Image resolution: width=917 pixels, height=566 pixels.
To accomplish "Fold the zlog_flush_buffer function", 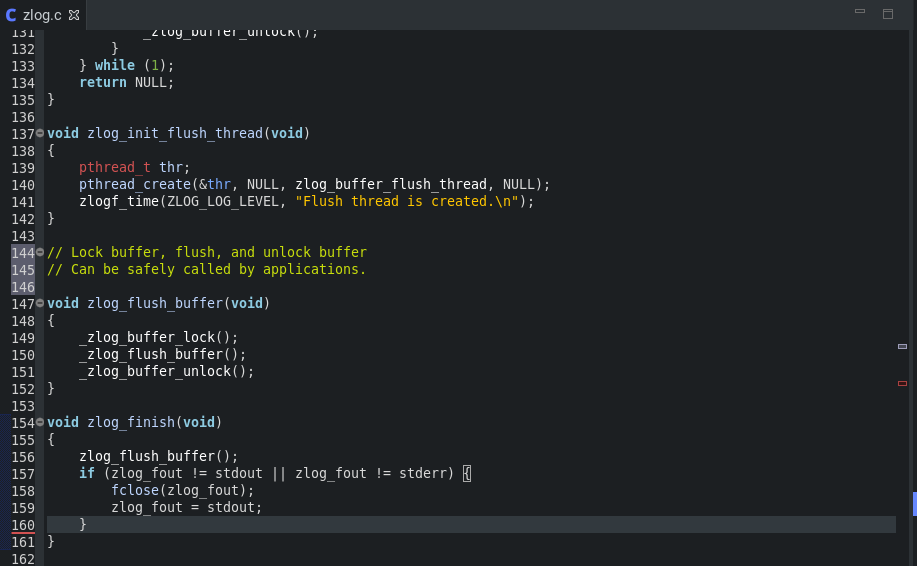I will coord(40,304).
